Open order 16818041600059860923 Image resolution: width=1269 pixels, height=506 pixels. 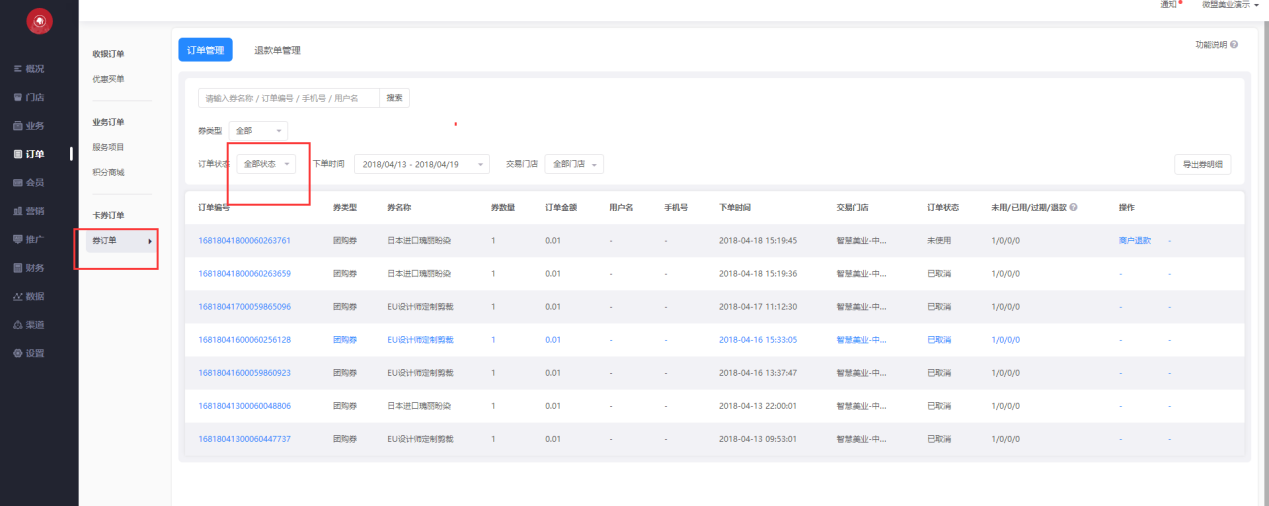point(244,373)
